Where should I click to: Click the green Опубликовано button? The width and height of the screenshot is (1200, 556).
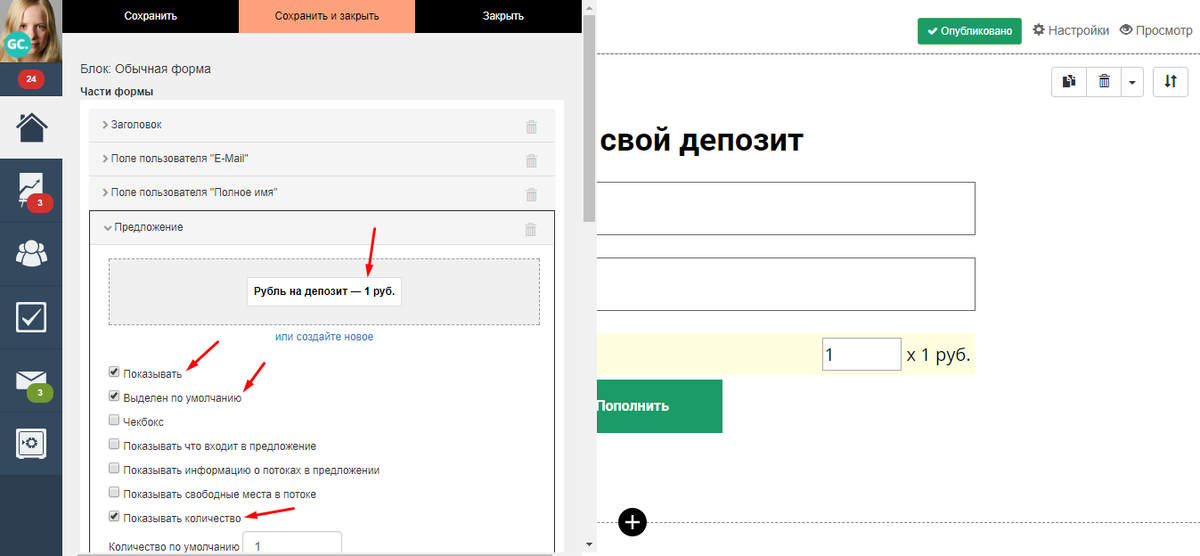[x=970, y=31]
